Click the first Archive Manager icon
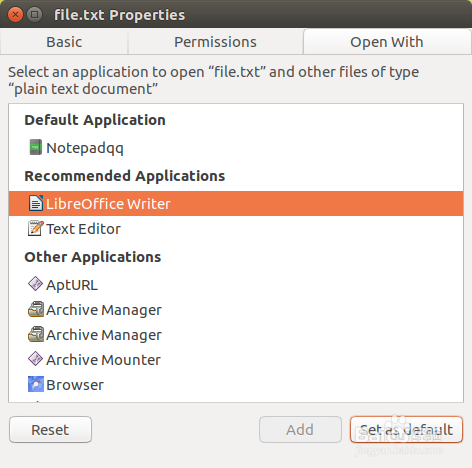The width and height of the screenshot is (472, 468). [35, 309]
